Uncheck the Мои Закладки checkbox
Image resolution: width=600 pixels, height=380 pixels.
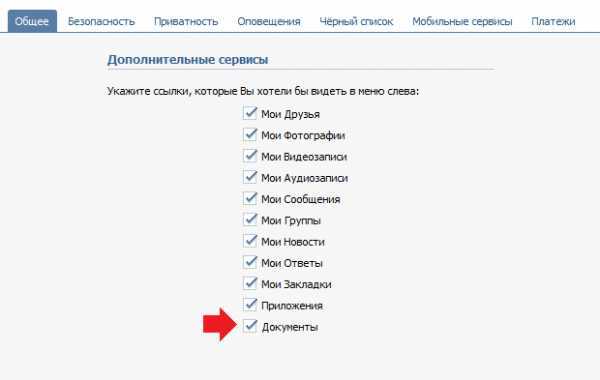click(x=250, y=284)
